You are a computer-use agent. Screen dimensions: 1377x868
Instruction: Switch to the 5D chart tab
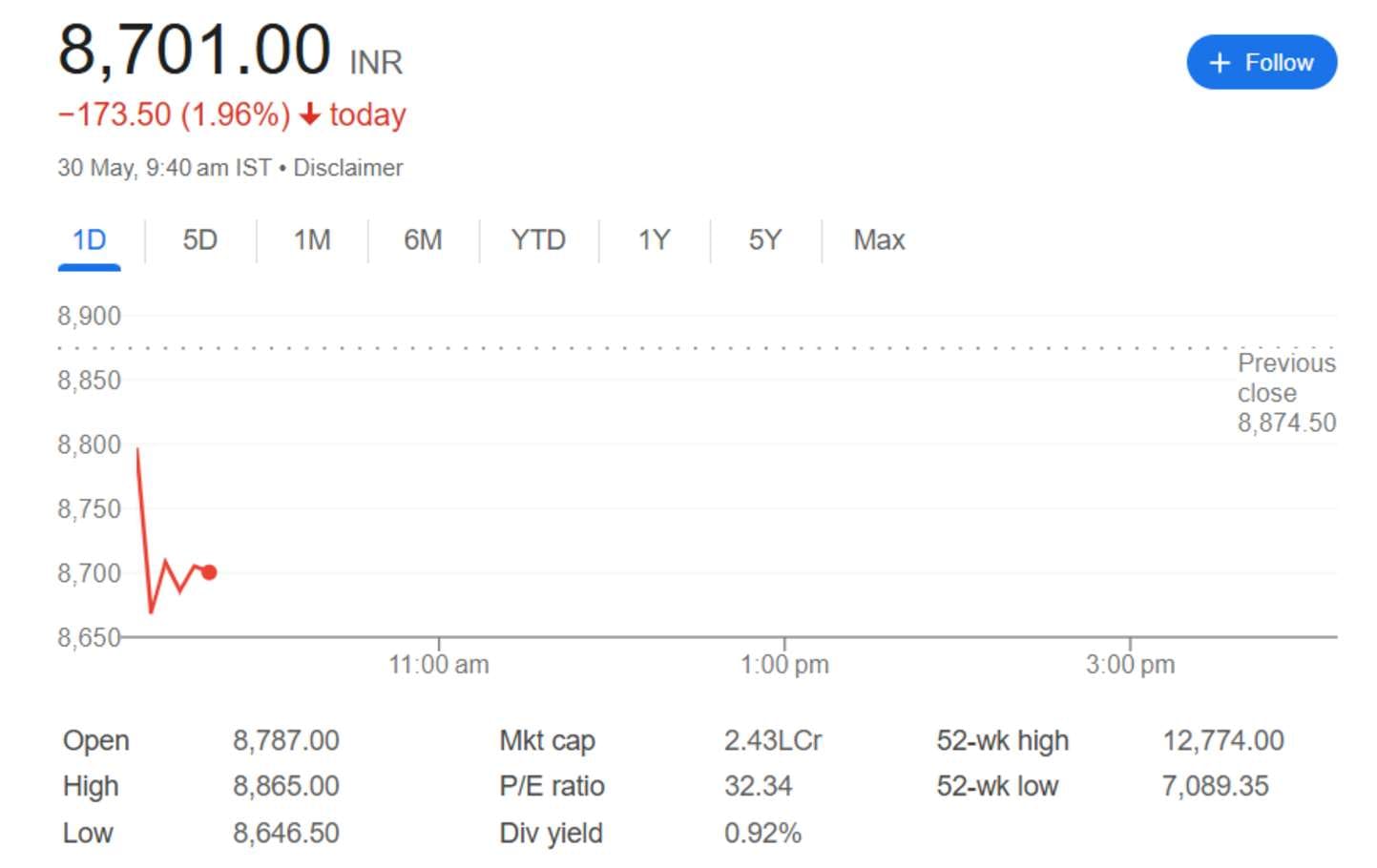(198, 240)
